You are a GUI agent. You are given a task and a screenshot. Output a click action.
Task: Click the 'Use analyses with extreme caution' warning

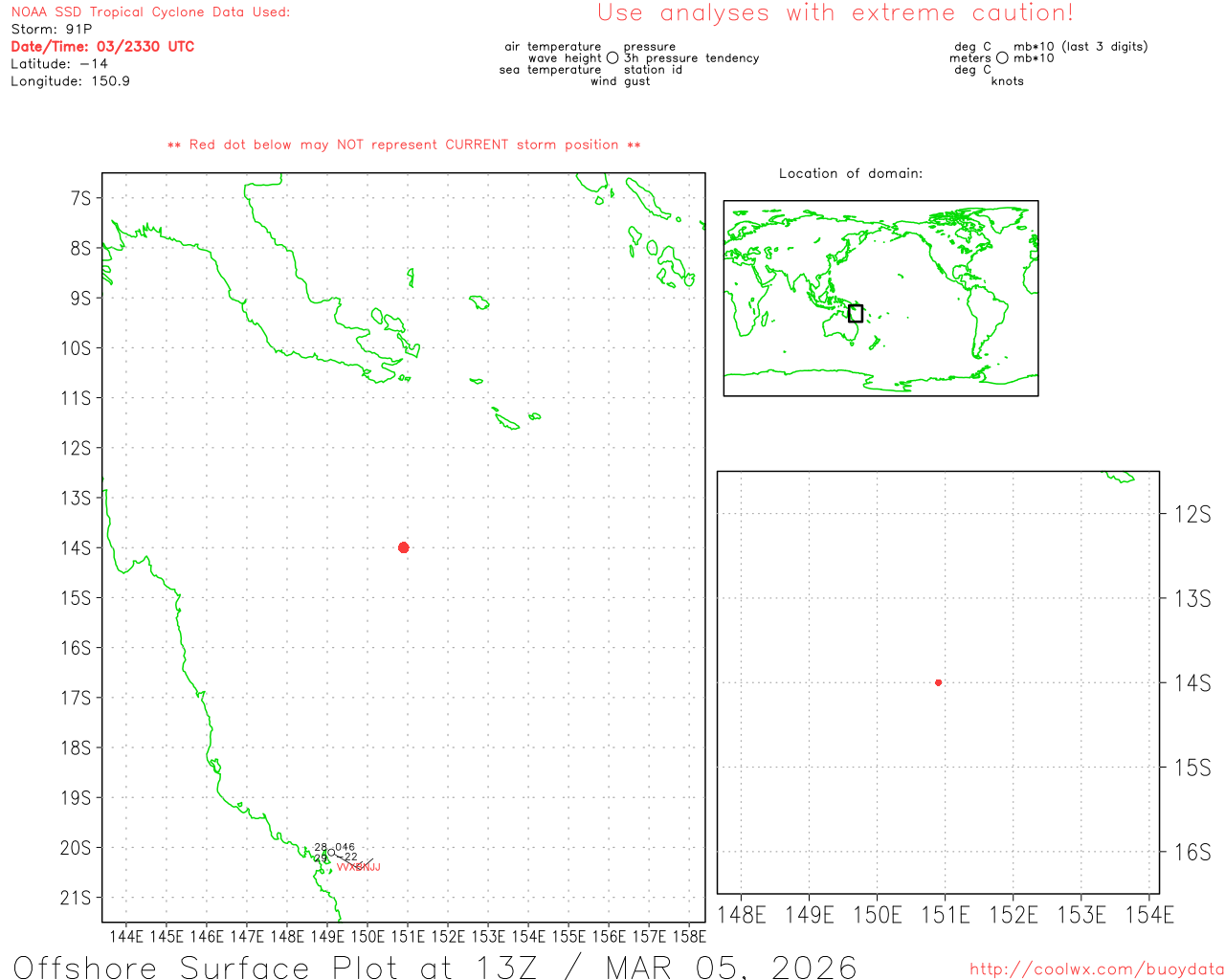[835, 13]
